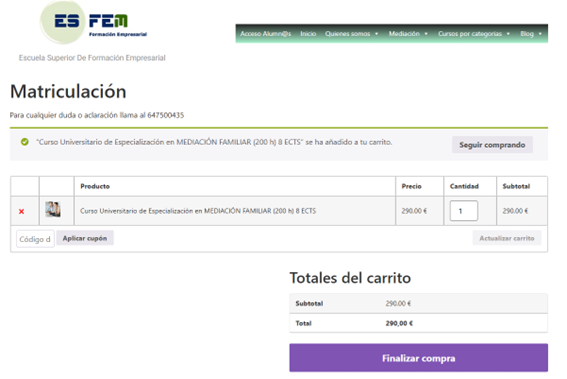Viewport: 567px width, 379px height.
Task: Click the phone number line text
Action: tap(97, 115)
